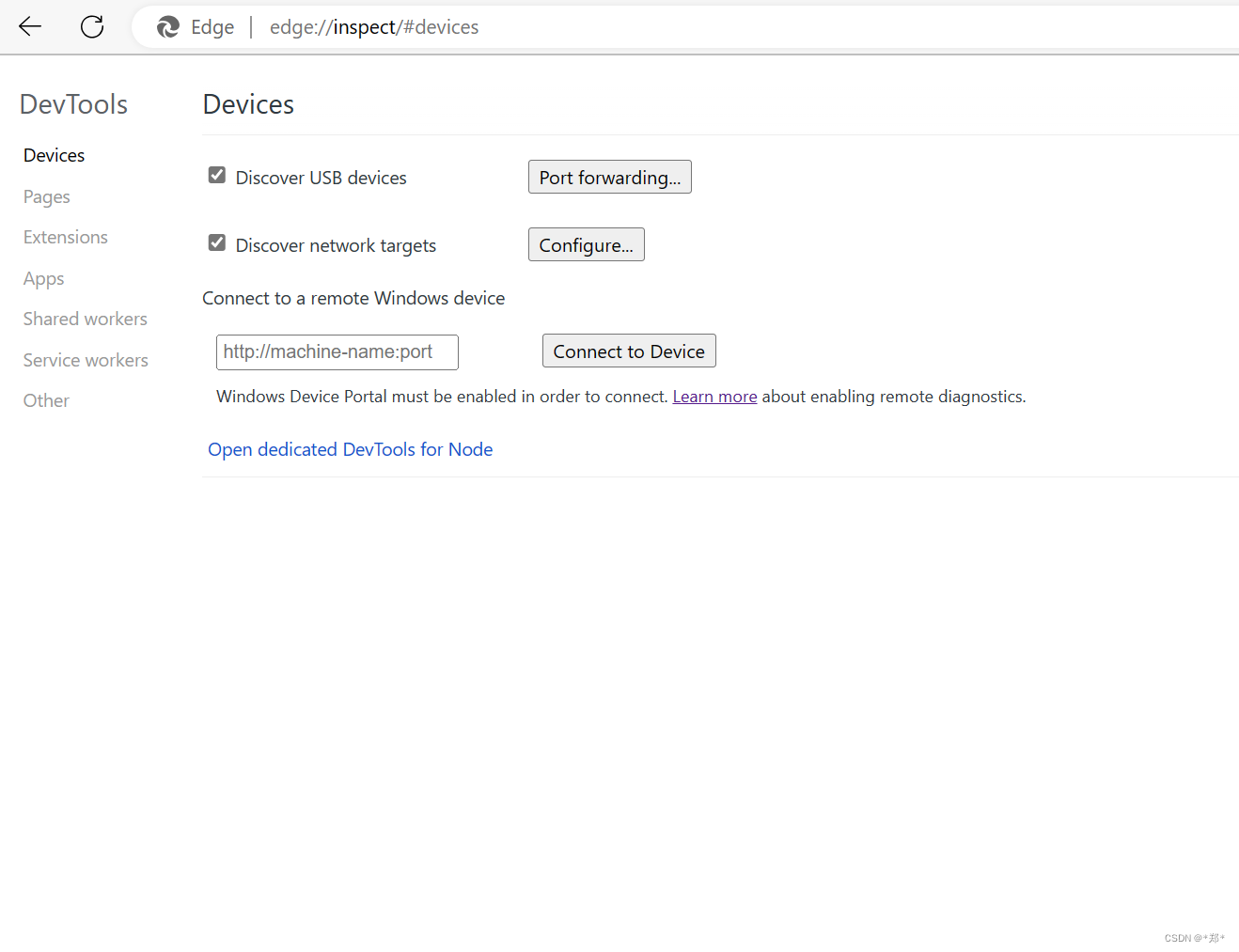Click the Configure... button
The width and height of the screenshot is (1239, 952).
tap(587, 244)
